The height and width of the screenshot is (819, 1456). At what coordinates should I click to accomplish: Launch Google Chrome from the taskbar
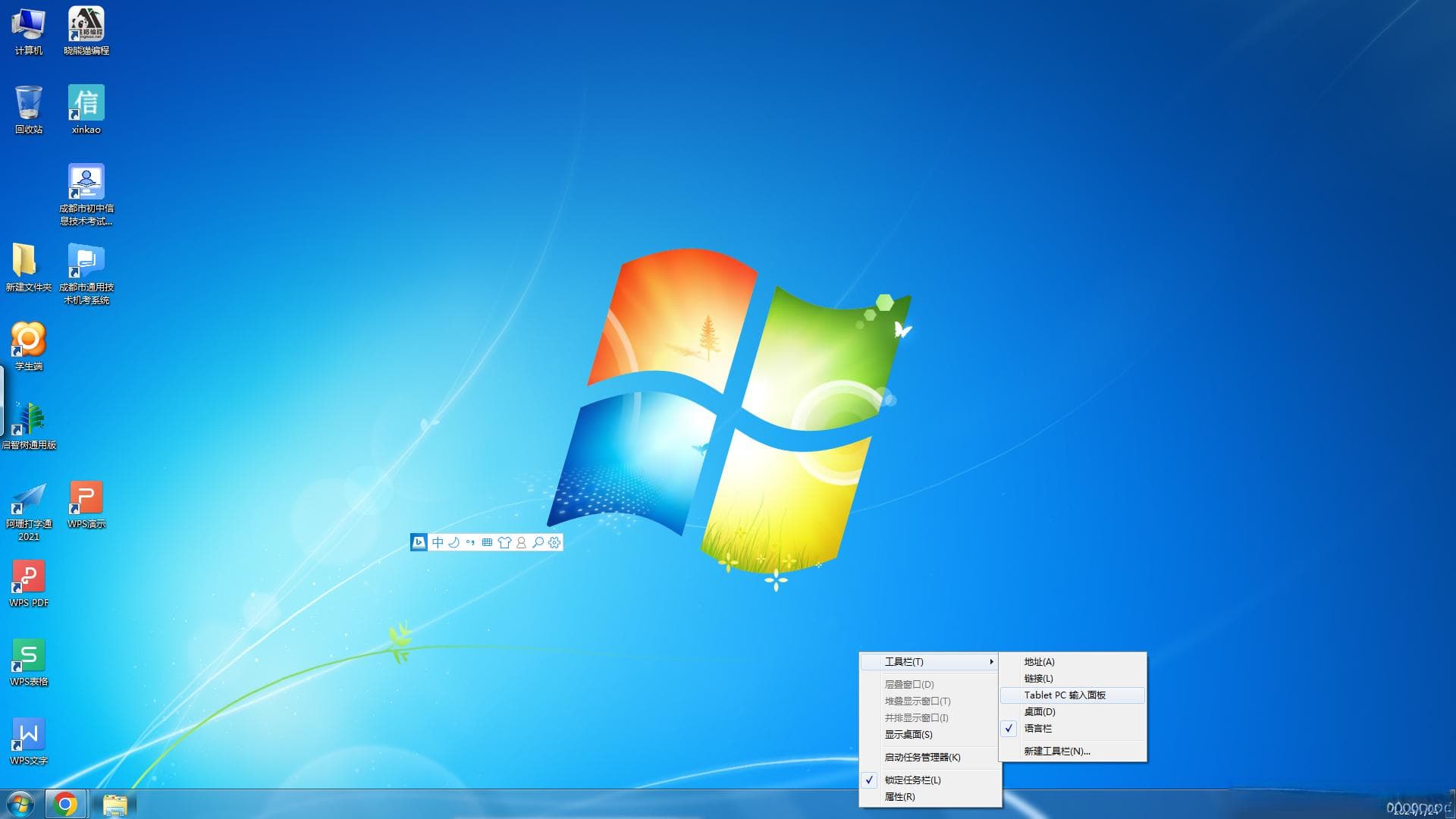[65, 804]
